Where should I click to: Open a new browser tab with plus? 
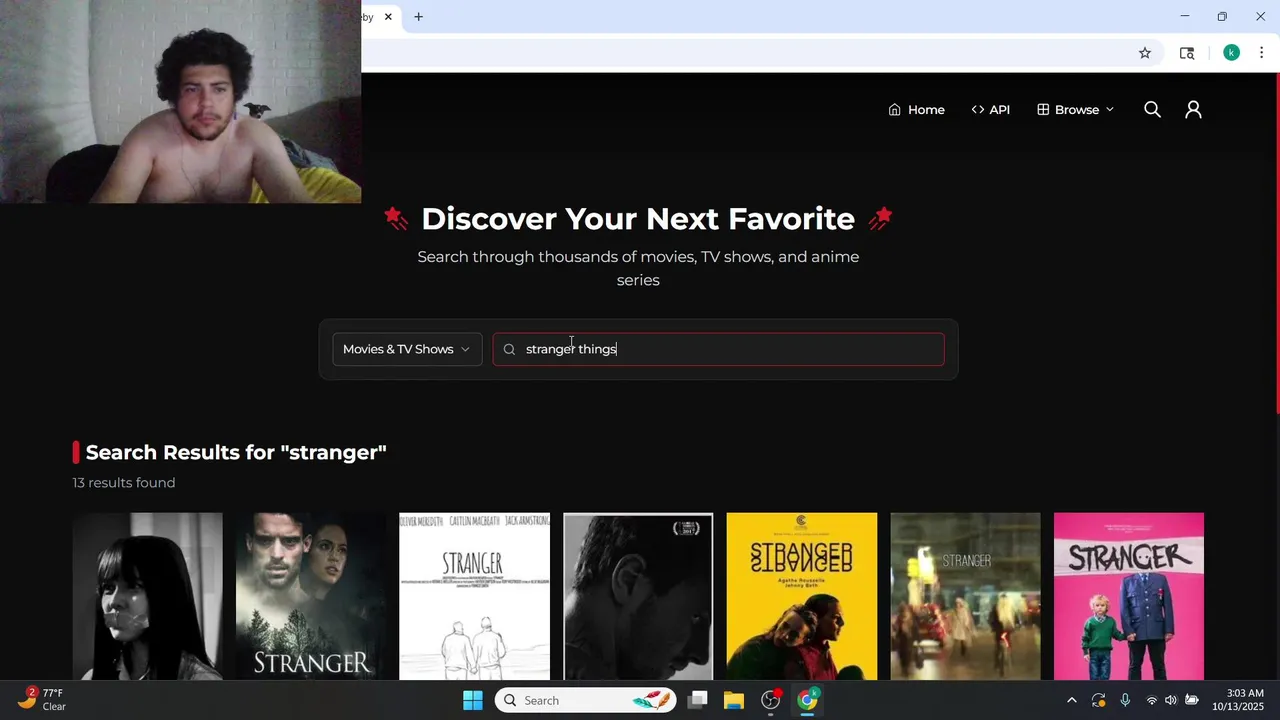(x=418, y=17)
